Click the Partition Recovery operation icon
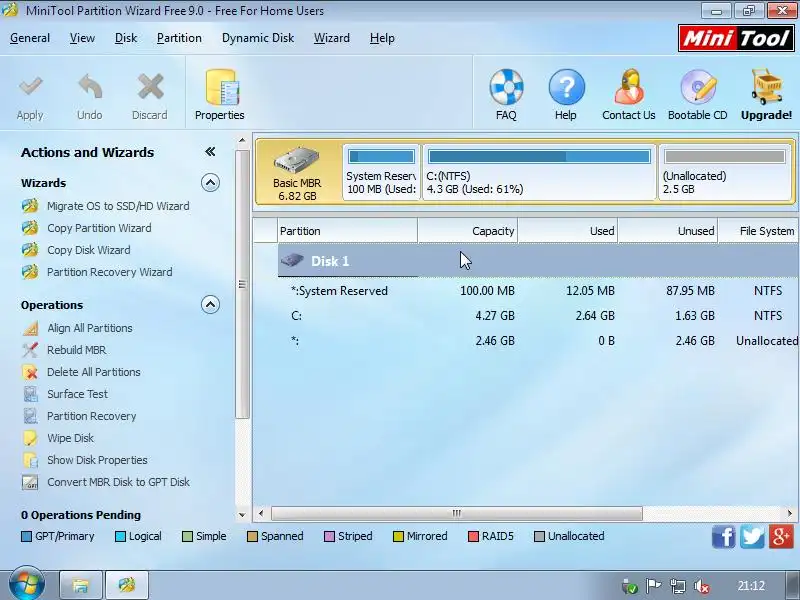Screen dimensions: 800x600 point(30,416)
